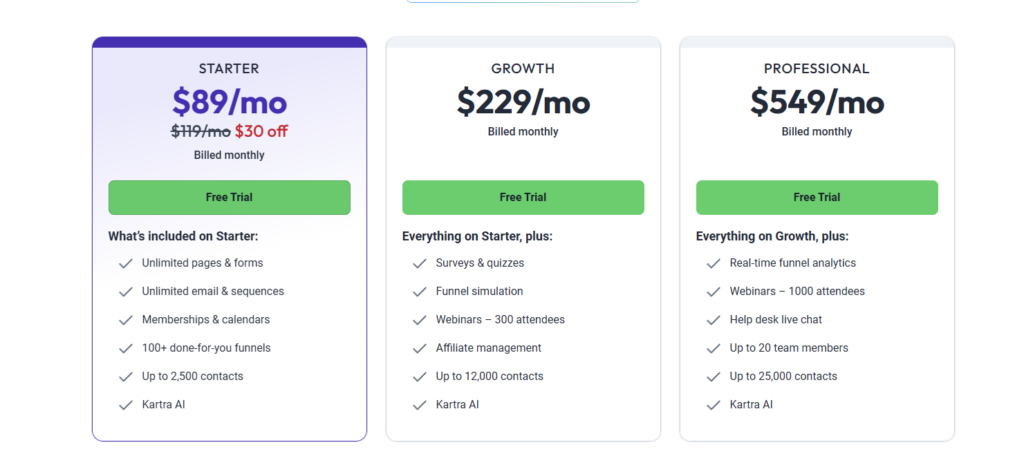
Task: Click checkmark beside Funnel simulation
Action: [419, 291]
